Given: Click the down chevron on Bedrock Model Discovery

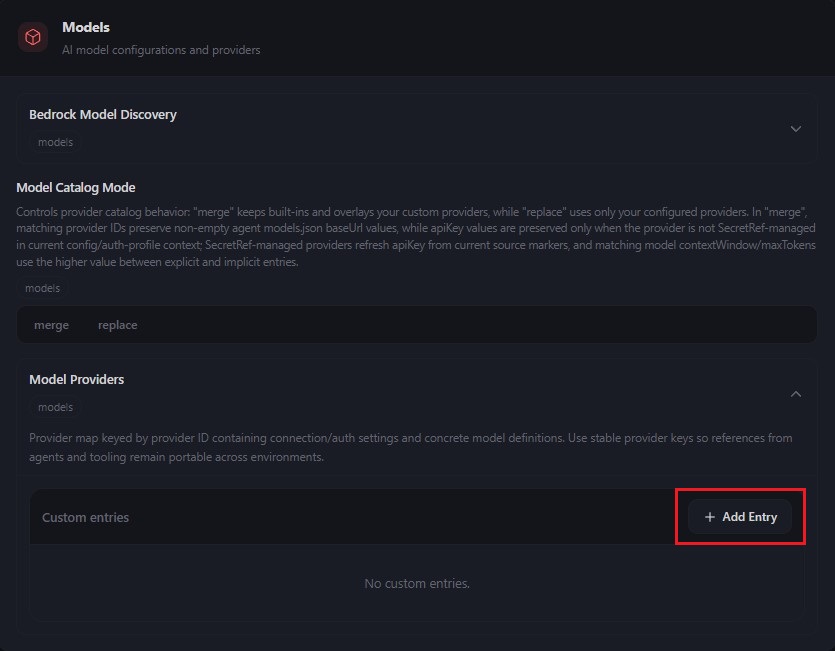Looking at the screenshot, I should [796, 129].
